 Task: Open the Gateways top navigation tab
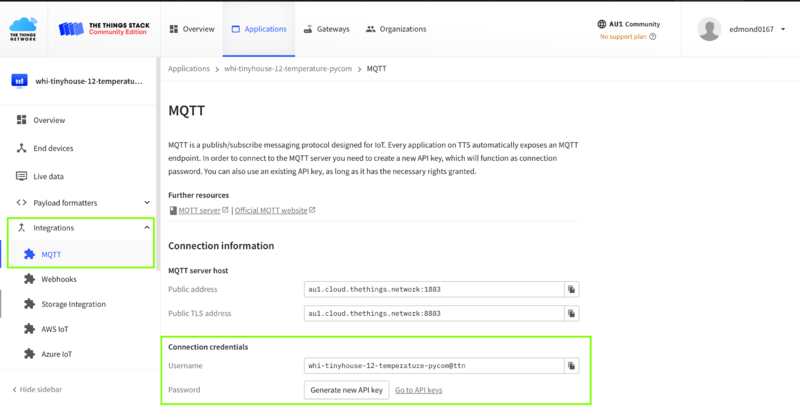327,29
